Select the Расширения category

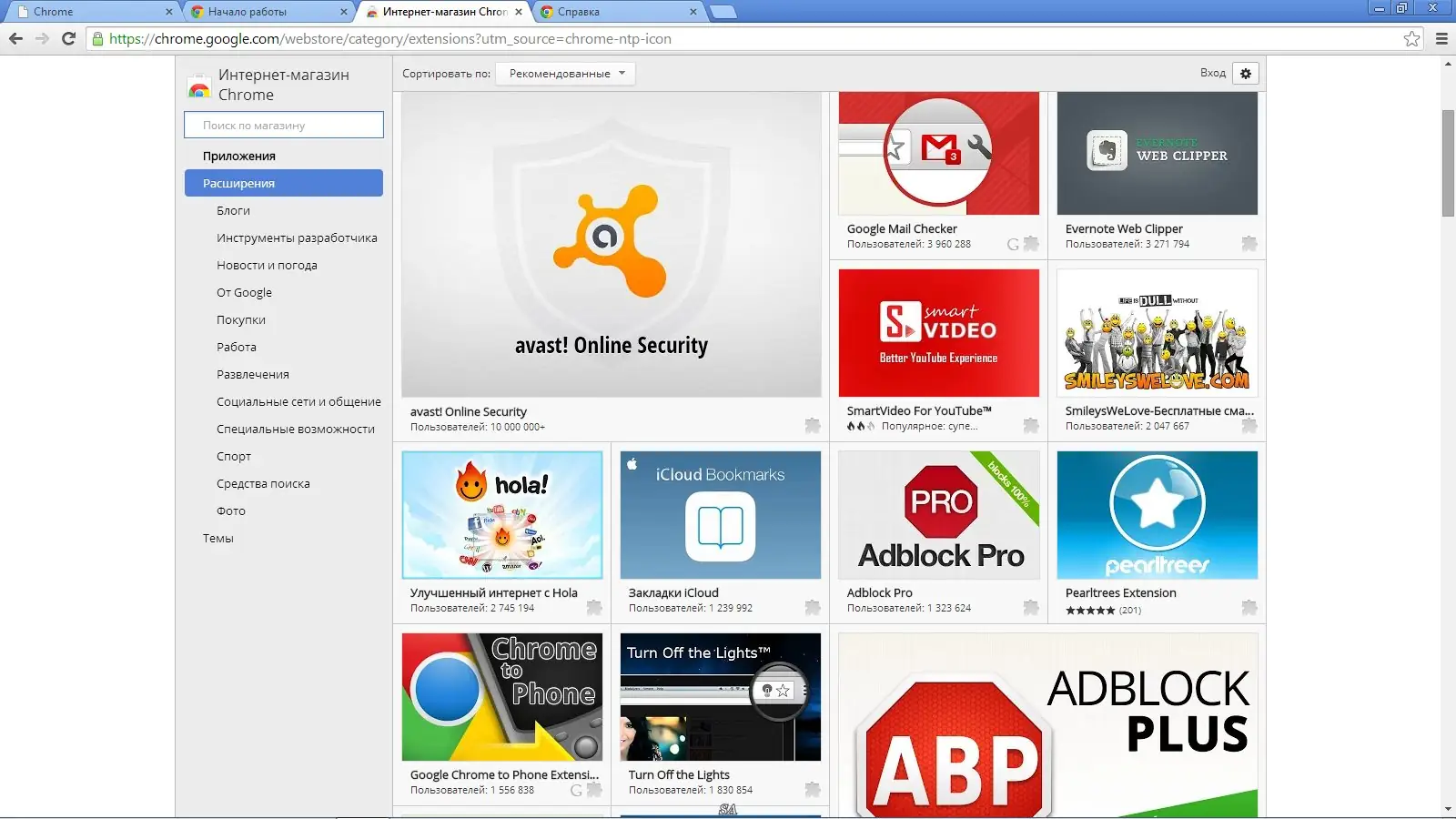click(x=284, y=183)
